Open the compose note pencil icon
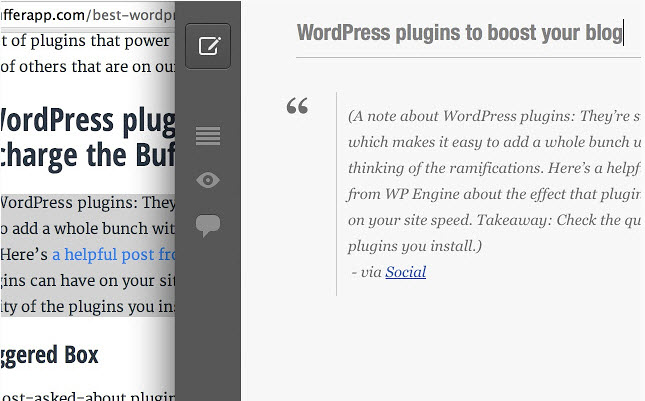The image size is (645, 401). click(208, 46)
